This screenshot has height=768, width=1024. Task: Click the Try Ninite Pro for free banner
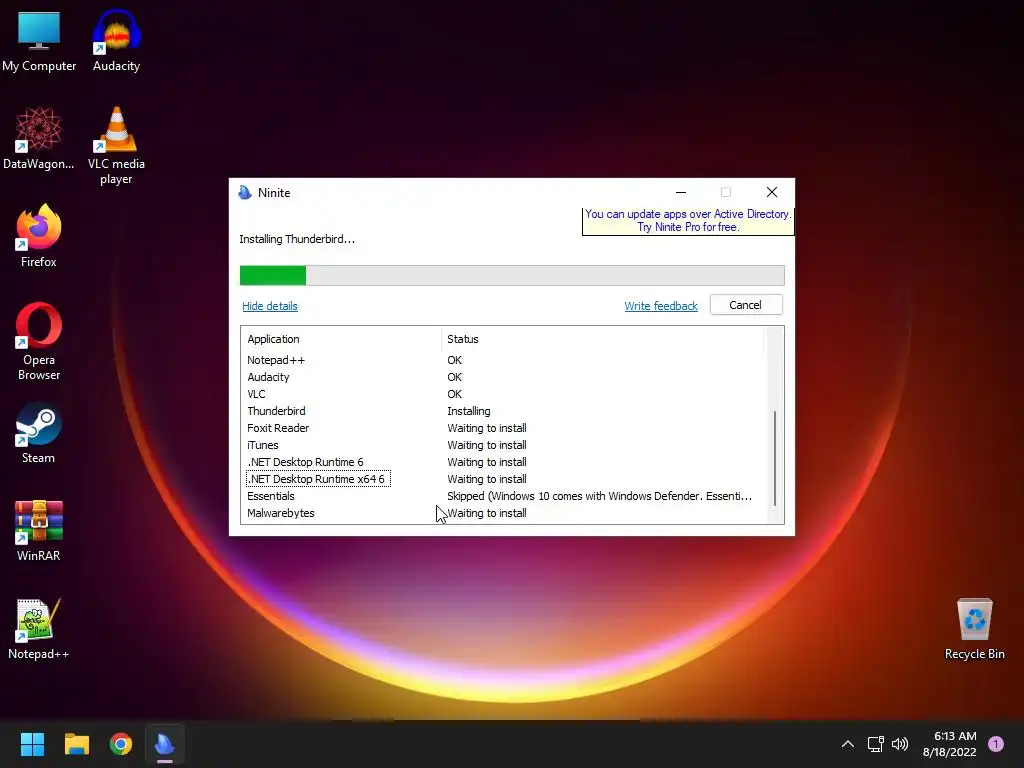pyautogui.click(x=688, y=221)
